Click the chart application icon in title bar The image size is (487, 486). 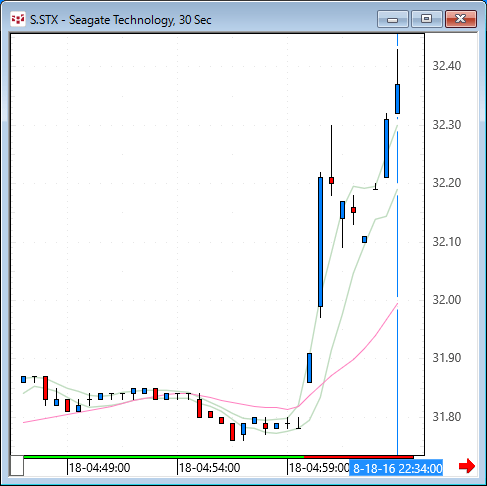[18, 19]
